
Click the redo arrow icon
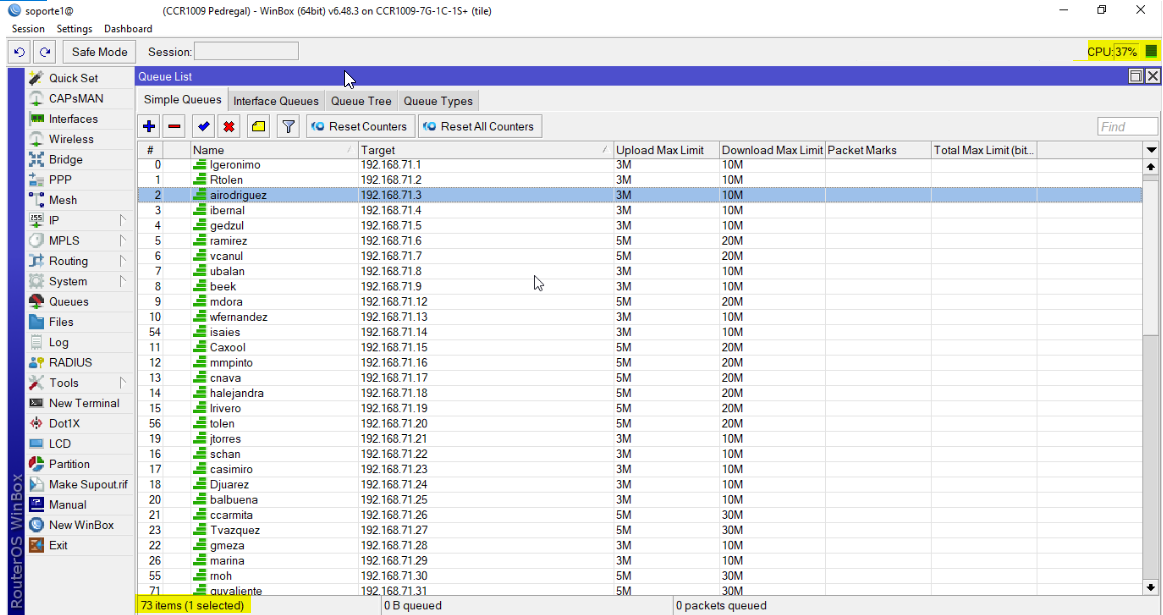pos(44,52)
